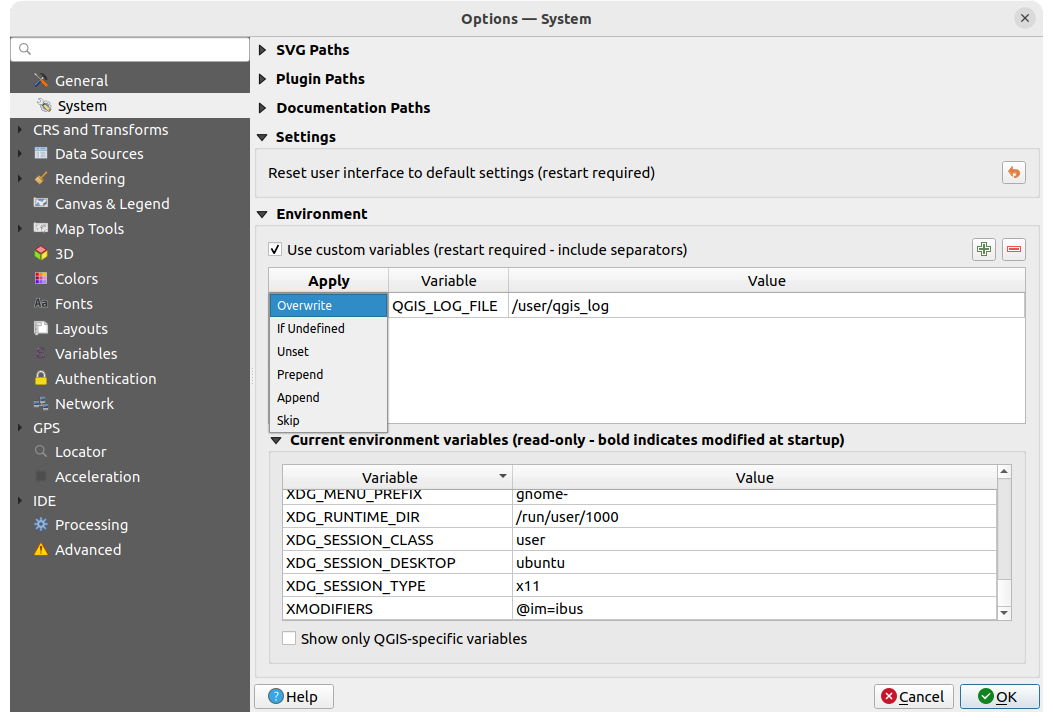Open Authentication via the padlock icon
1053x722 pixels.
[x=41, y=379]
